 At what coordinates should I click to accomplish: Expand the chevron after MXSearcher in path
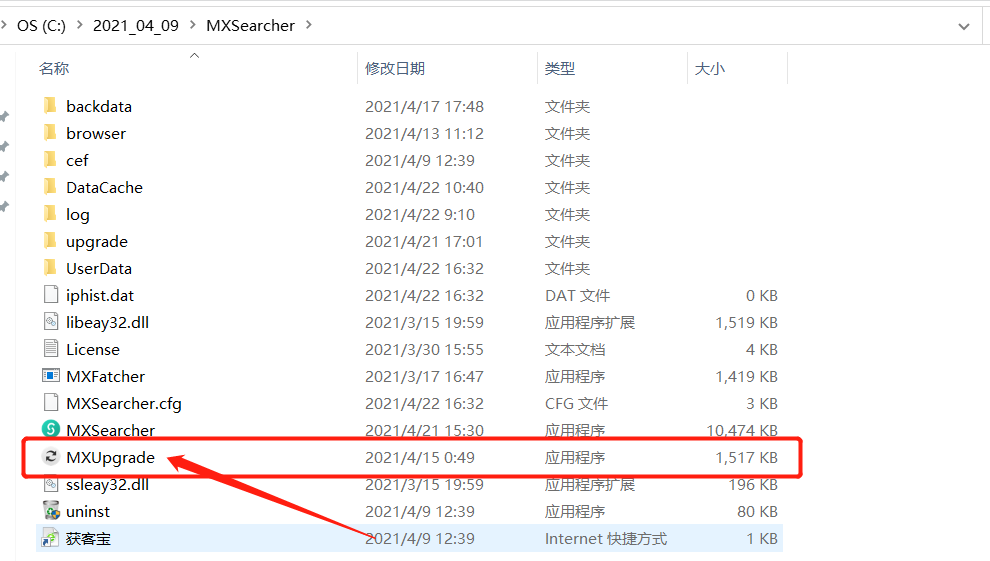[308, 26]
